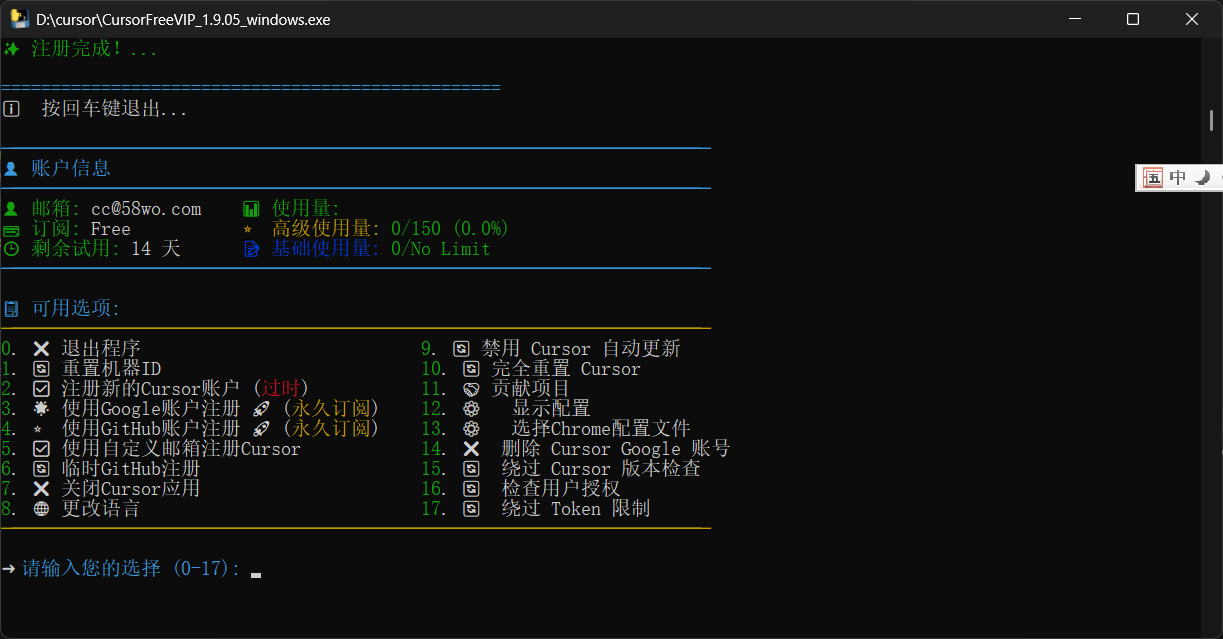Click the 中 input mode toggle in IME bar

[x=1178, y=178]
